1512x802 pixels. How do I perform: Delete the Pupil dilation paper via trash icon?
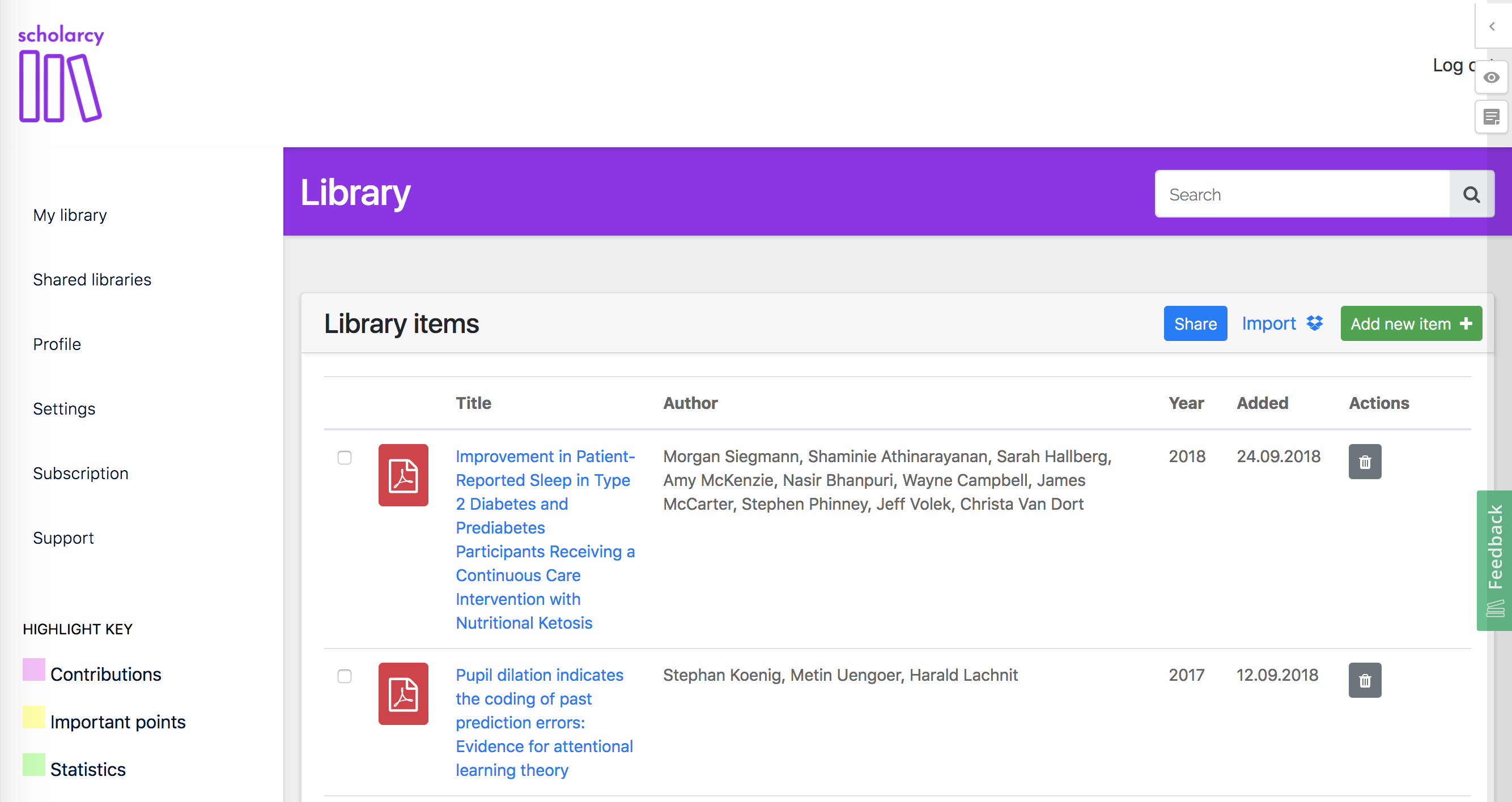[1365, 680]
